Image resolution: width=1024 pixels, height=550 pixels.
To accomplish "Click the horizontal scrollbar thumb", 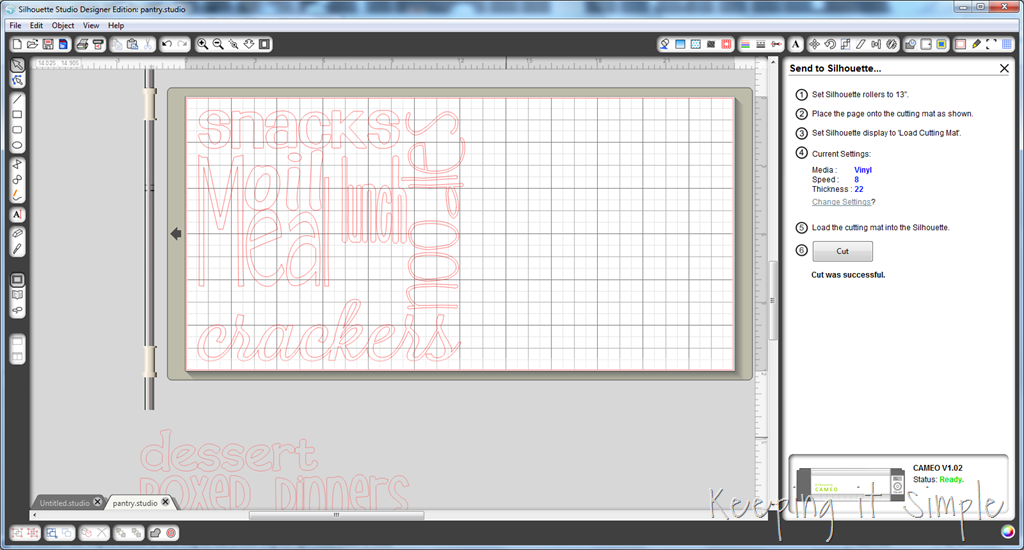I will point(336,515).
